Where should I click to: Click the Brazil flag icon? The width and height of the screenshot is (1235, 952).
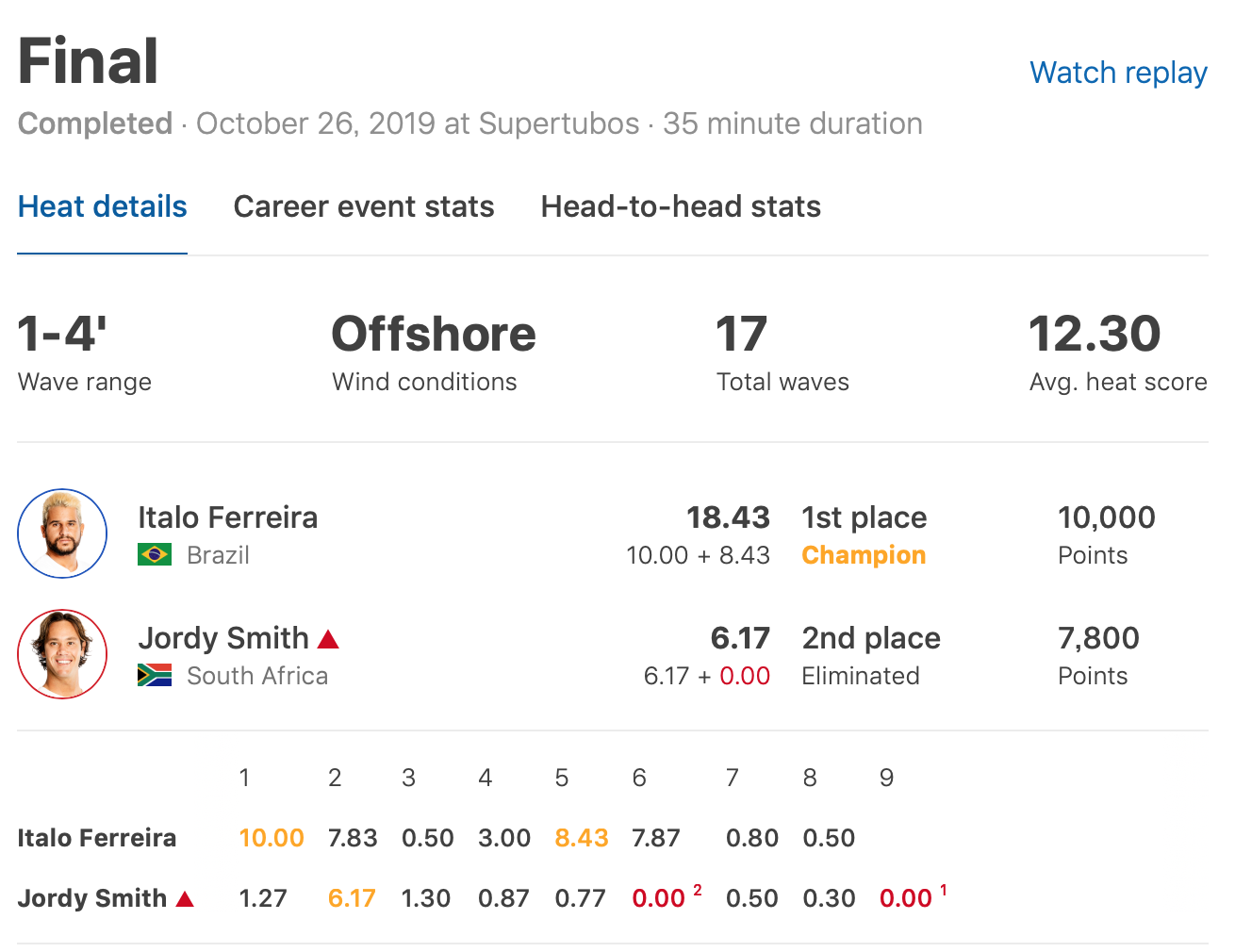pyautogui.click(x=155, y=554)
